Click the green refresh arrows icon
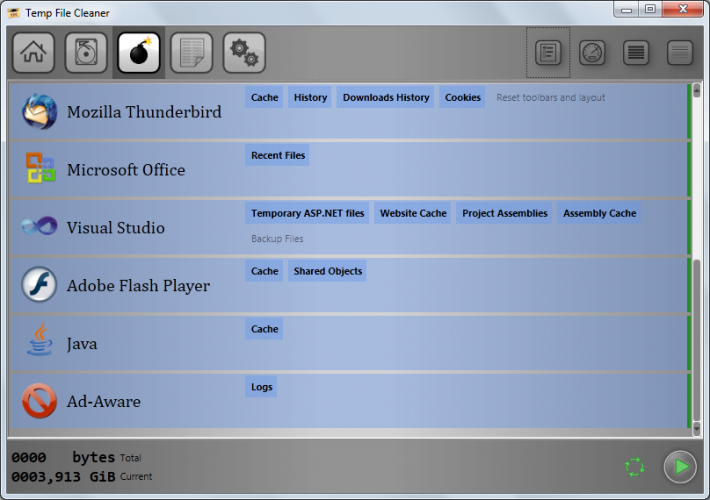 [x=634, y=466]
